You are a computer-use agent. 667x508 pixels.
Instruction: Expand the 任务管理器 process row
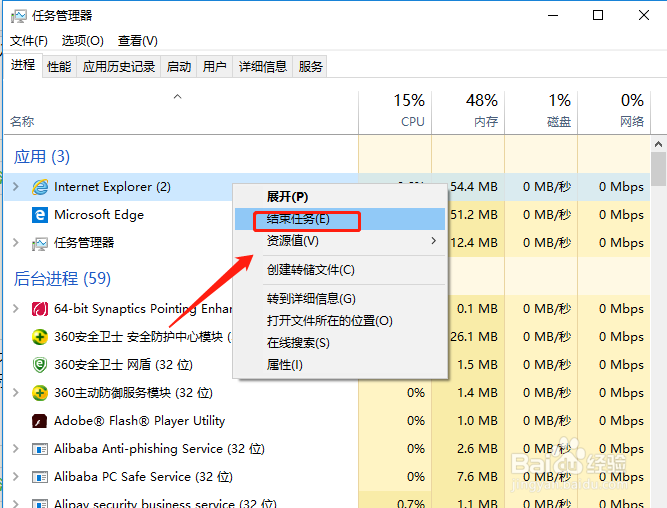pyautogui.click(x=16, y=243)
